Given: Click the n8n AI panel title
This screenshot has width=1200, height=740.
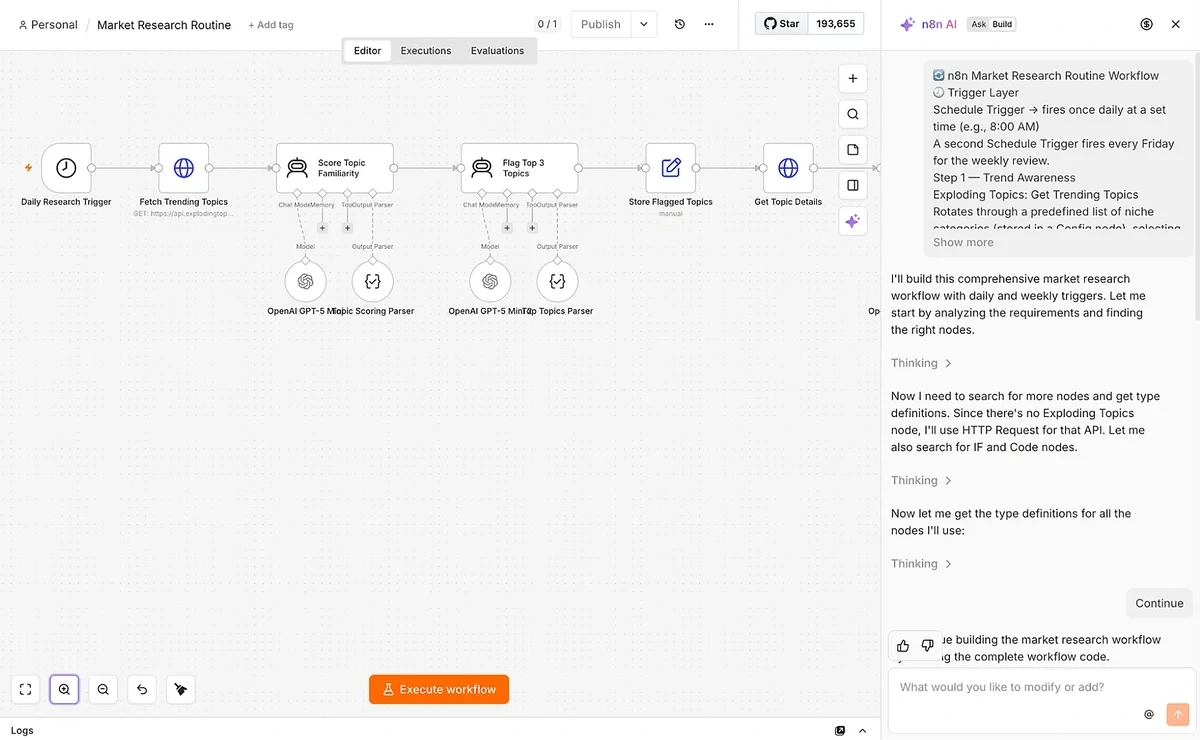Looking at the screenshot, I should pos(938,24).
